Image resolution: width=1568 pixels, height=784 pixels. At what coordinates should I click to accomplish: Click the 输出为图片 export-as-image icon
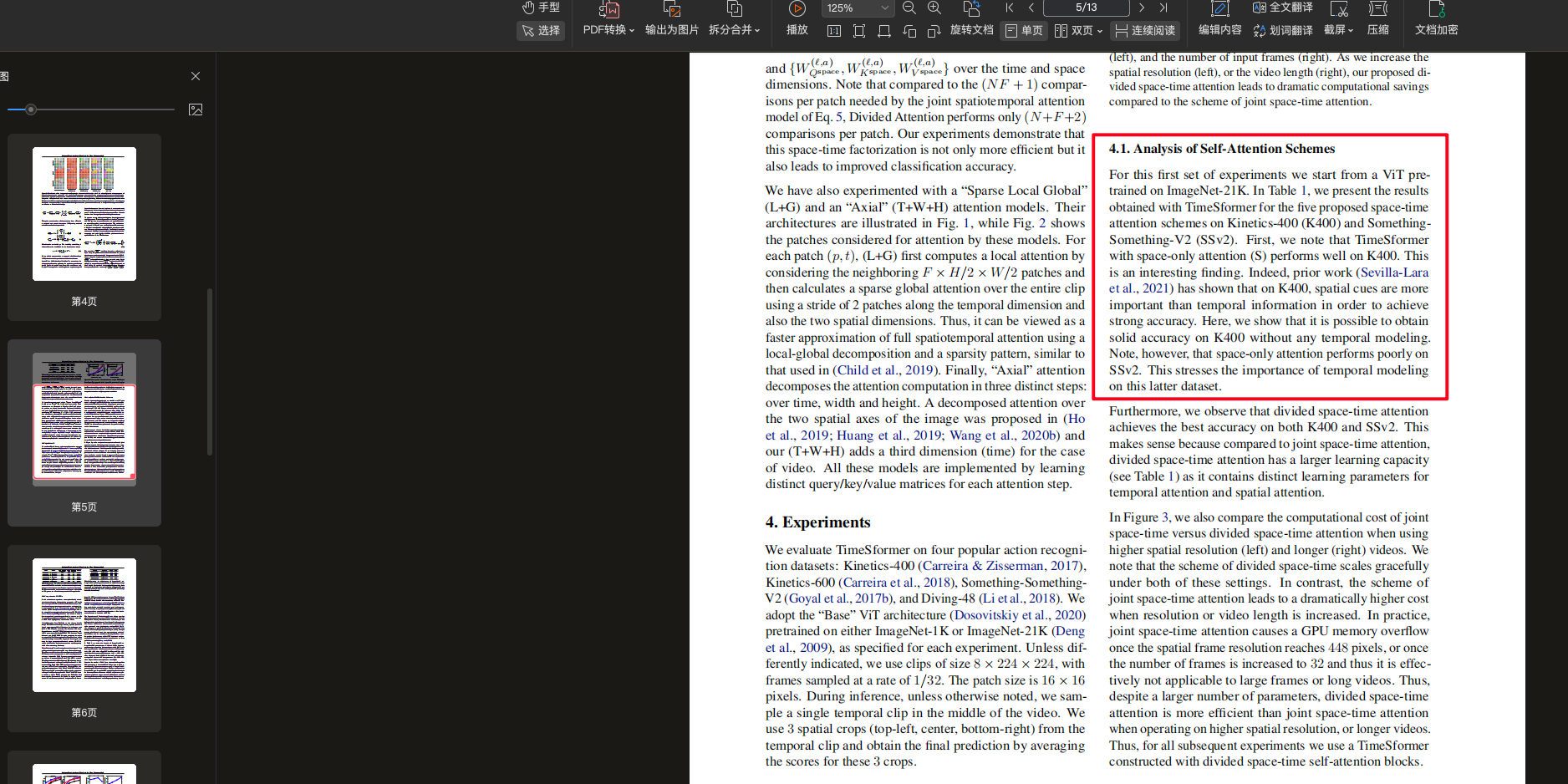672,10
